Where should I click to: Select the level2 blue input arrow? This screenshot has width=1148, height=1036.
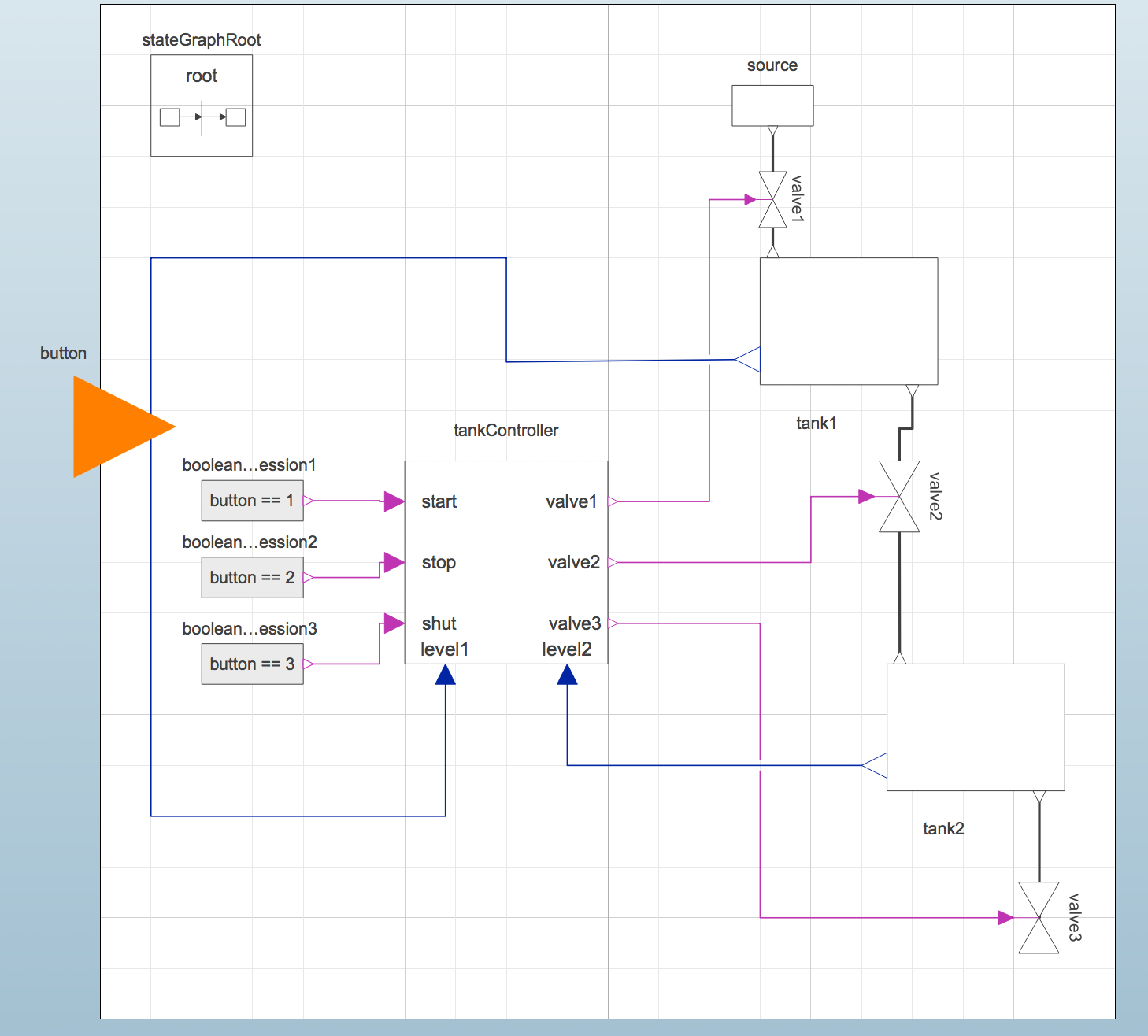pos(567,675)
